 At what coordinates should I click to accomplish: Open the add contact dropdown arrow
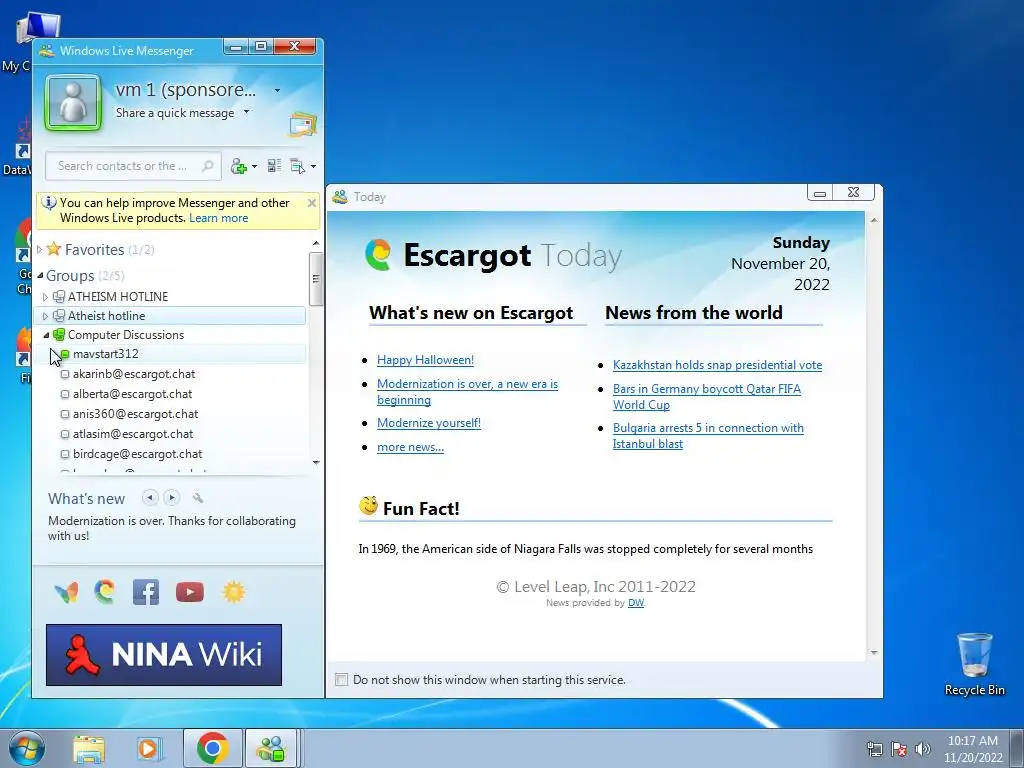coord(254,167)
